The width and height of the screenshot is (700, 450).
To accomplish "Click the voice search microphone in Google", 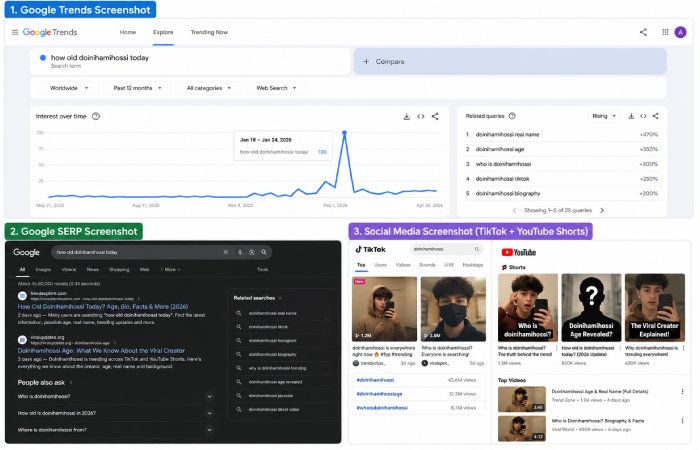I will (x=240, y=253).
